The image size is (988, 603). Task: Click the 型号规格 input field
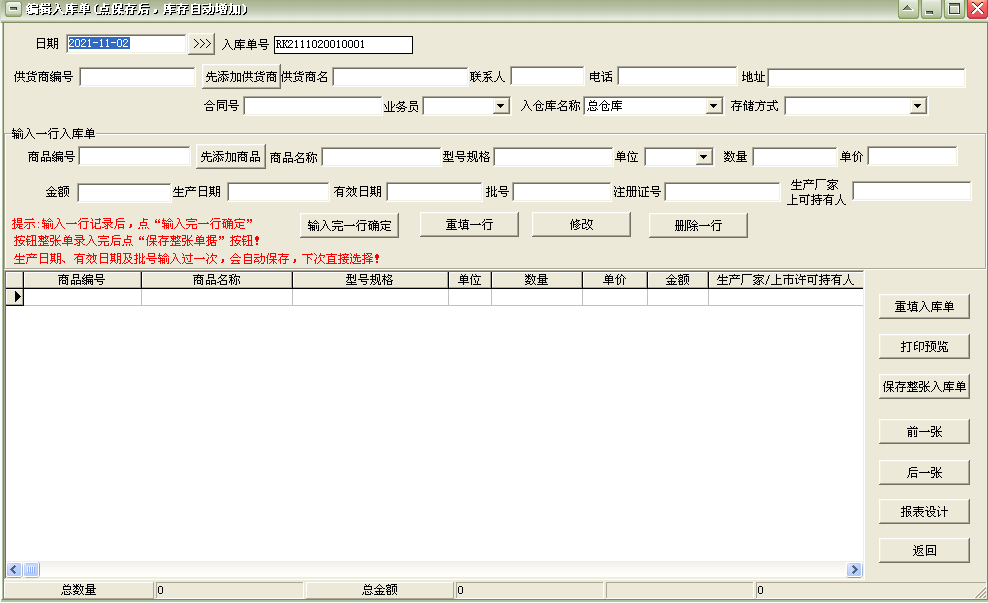(553, 157)
